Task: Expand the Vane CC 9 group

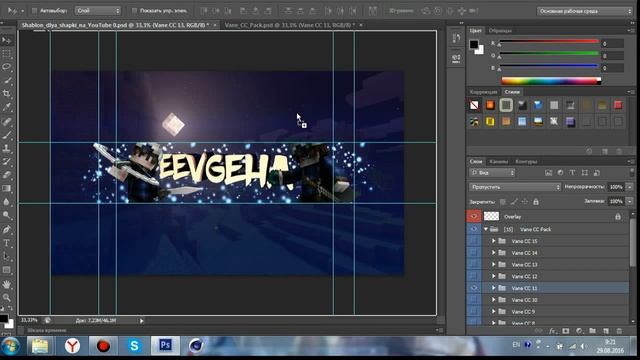Action: tap(493, 311)
